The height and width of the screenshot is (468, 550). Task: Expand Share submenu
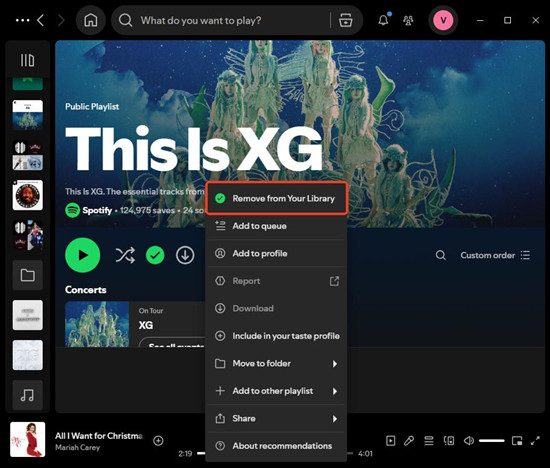pos(276,418)
